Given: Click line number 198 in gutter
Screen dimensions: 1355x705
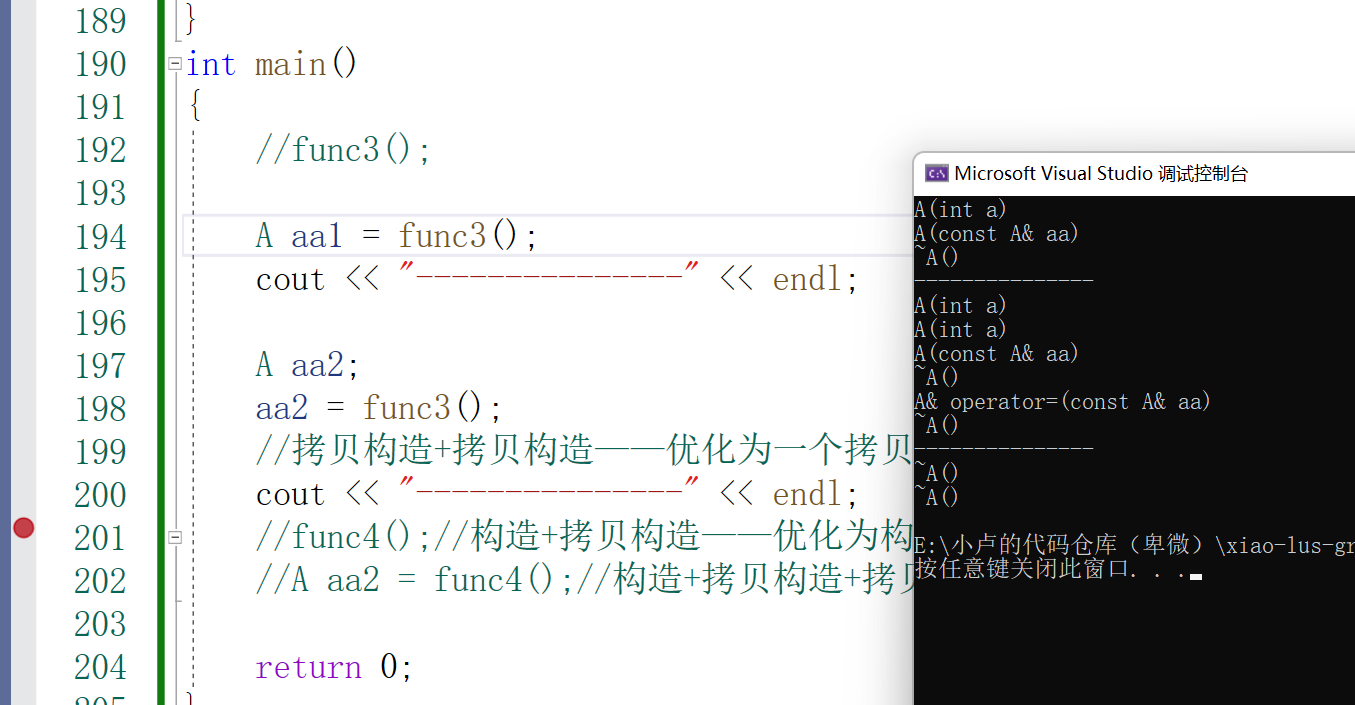Looking at the screenshot, I should pos(101,409).
